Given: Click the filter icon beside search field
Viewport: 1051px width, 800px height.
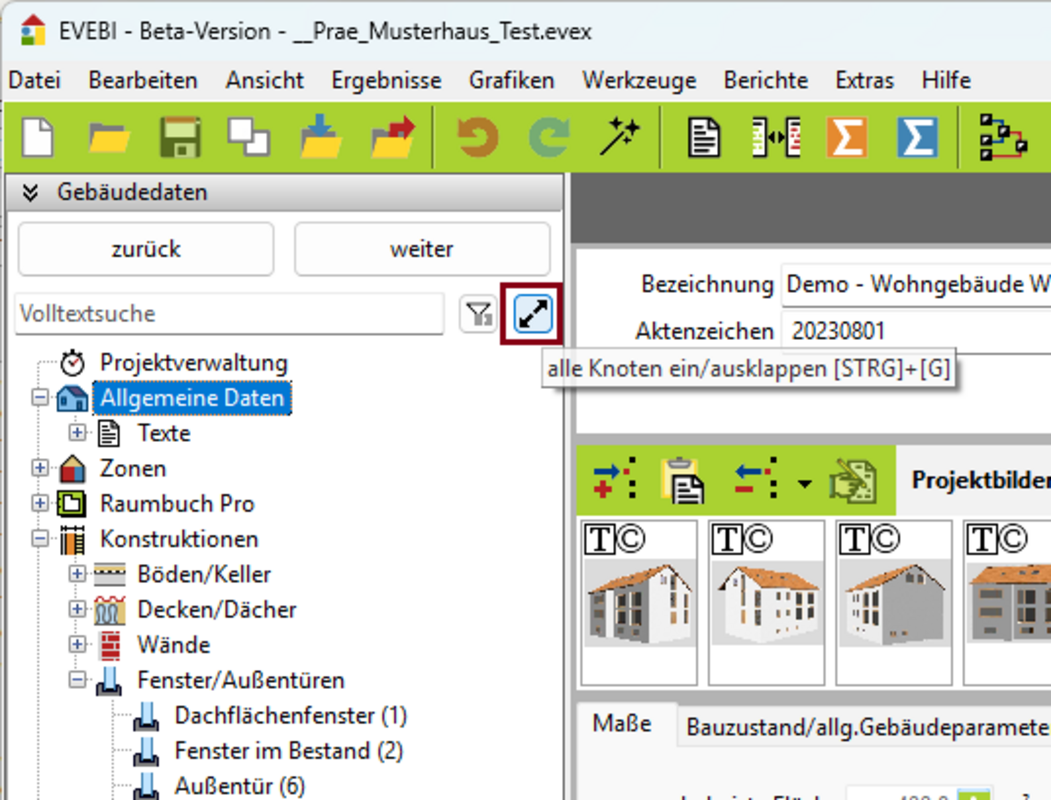Looking at the screenshot, I should click(x=478, y=314).
